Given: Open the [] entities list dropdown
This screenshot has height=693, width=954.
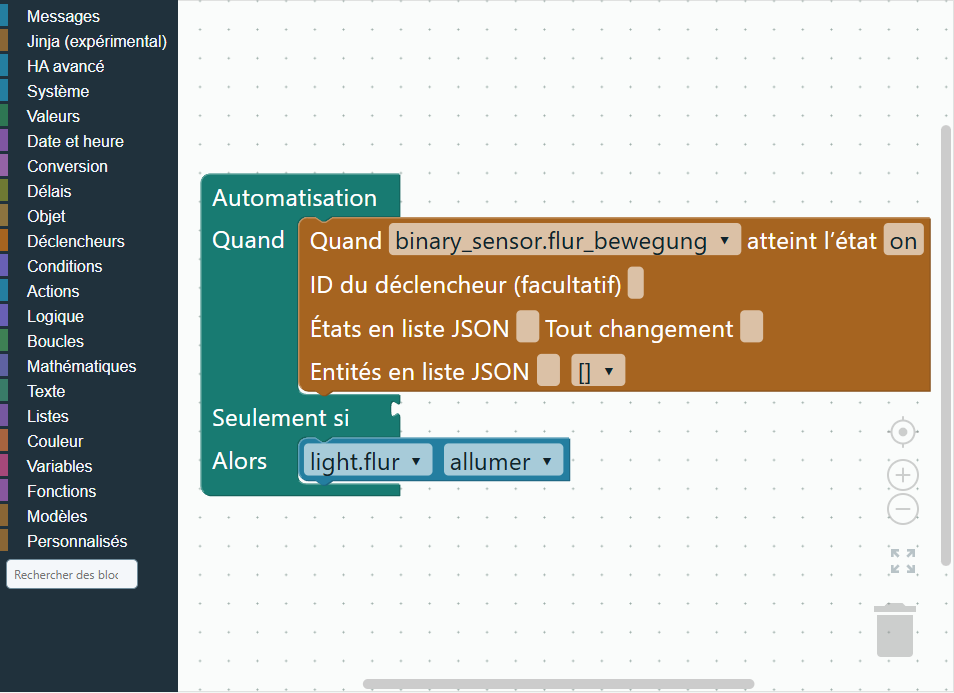Looking at the screenshot, I should (597, 371).
